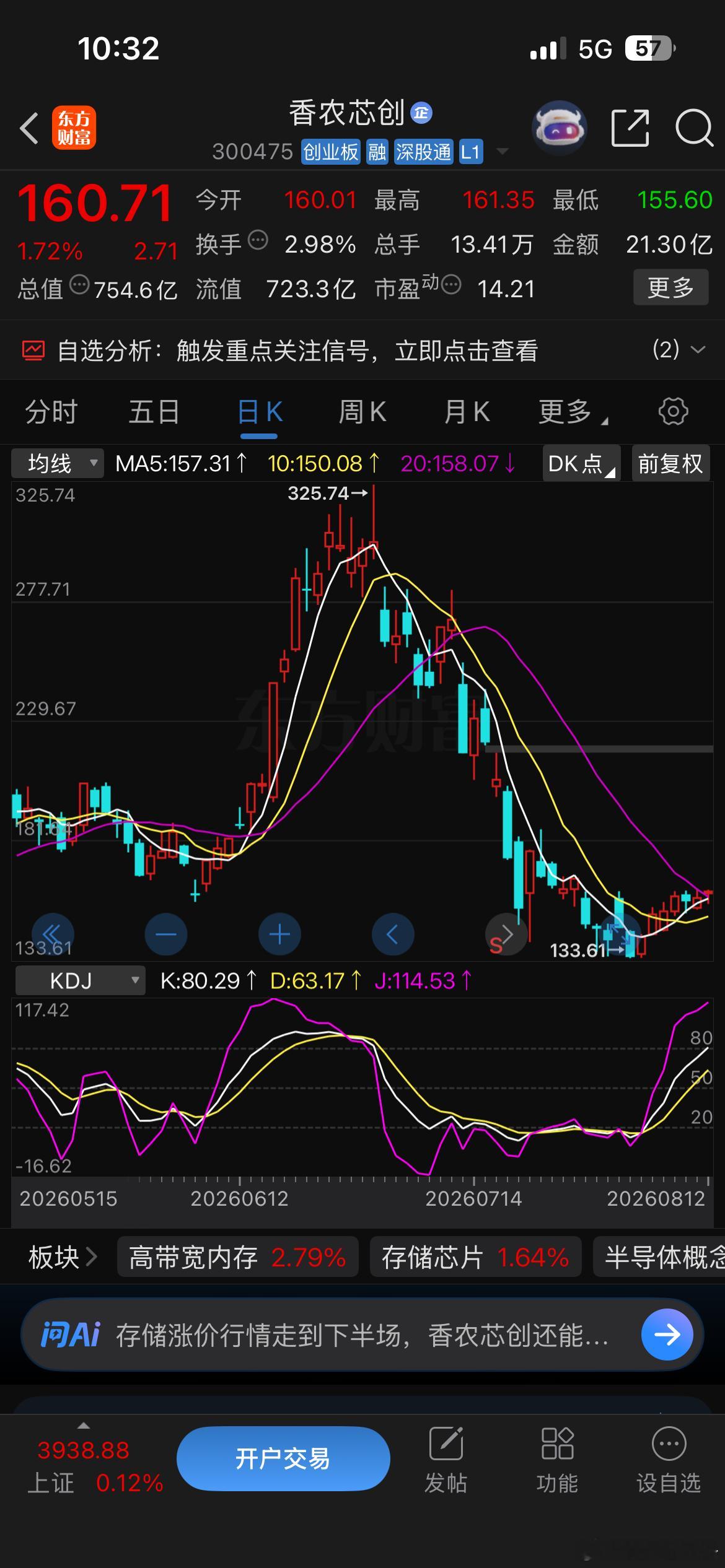The image size is (725, 1568).
Task: Send the 问Ai query arrow button
Action: point(667,1334)
